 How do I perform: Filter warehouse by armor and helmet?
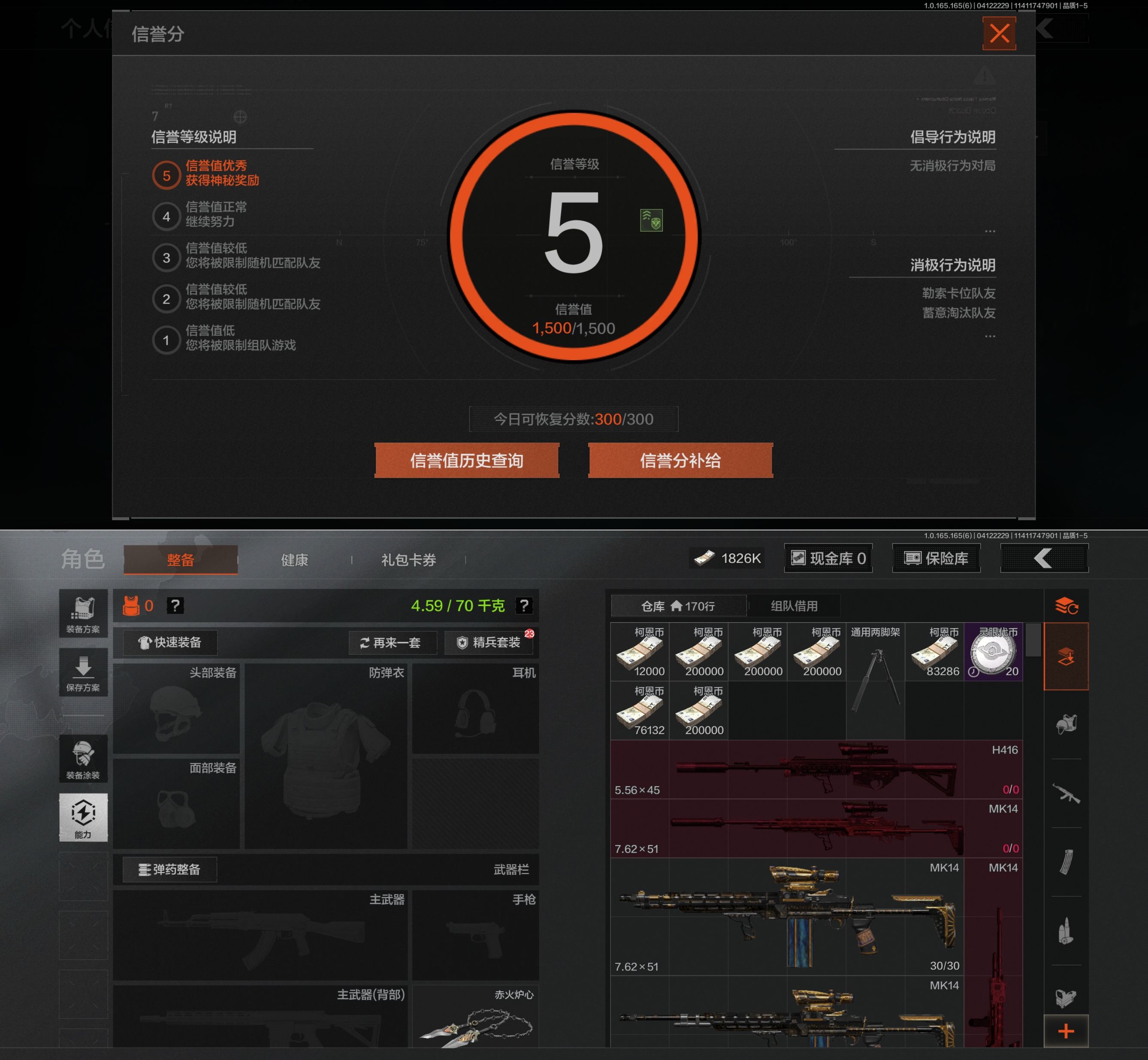(x=1066, y=724)
